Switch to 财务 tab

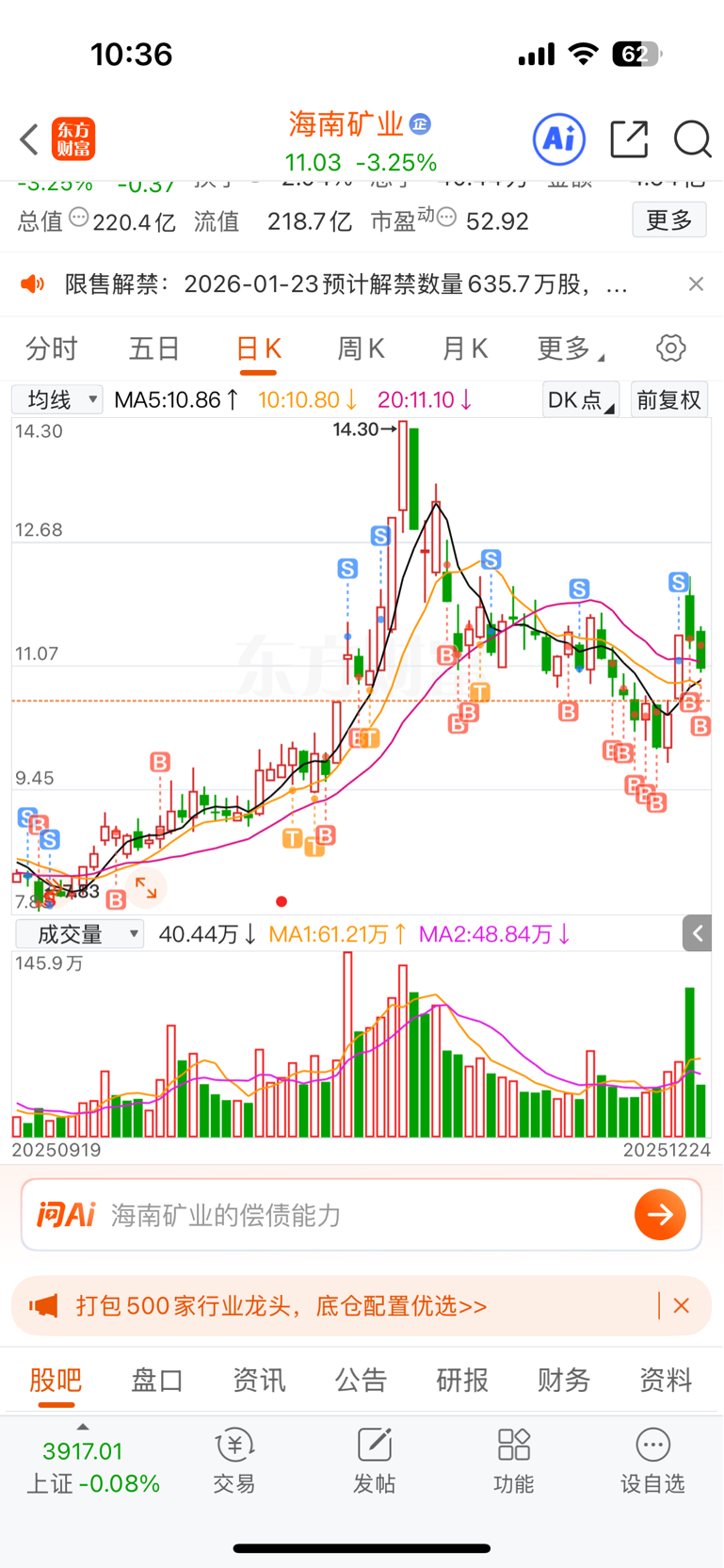[x=564, y=1380]
